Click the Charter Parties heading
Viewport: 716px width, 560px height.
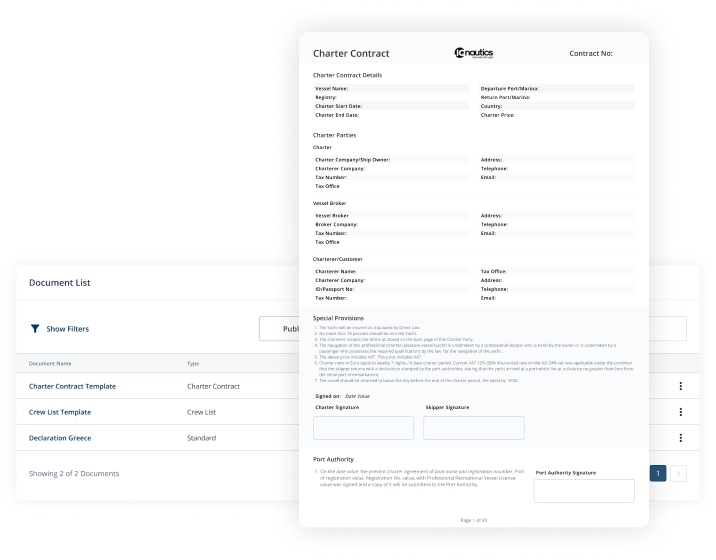pos(334,135)
